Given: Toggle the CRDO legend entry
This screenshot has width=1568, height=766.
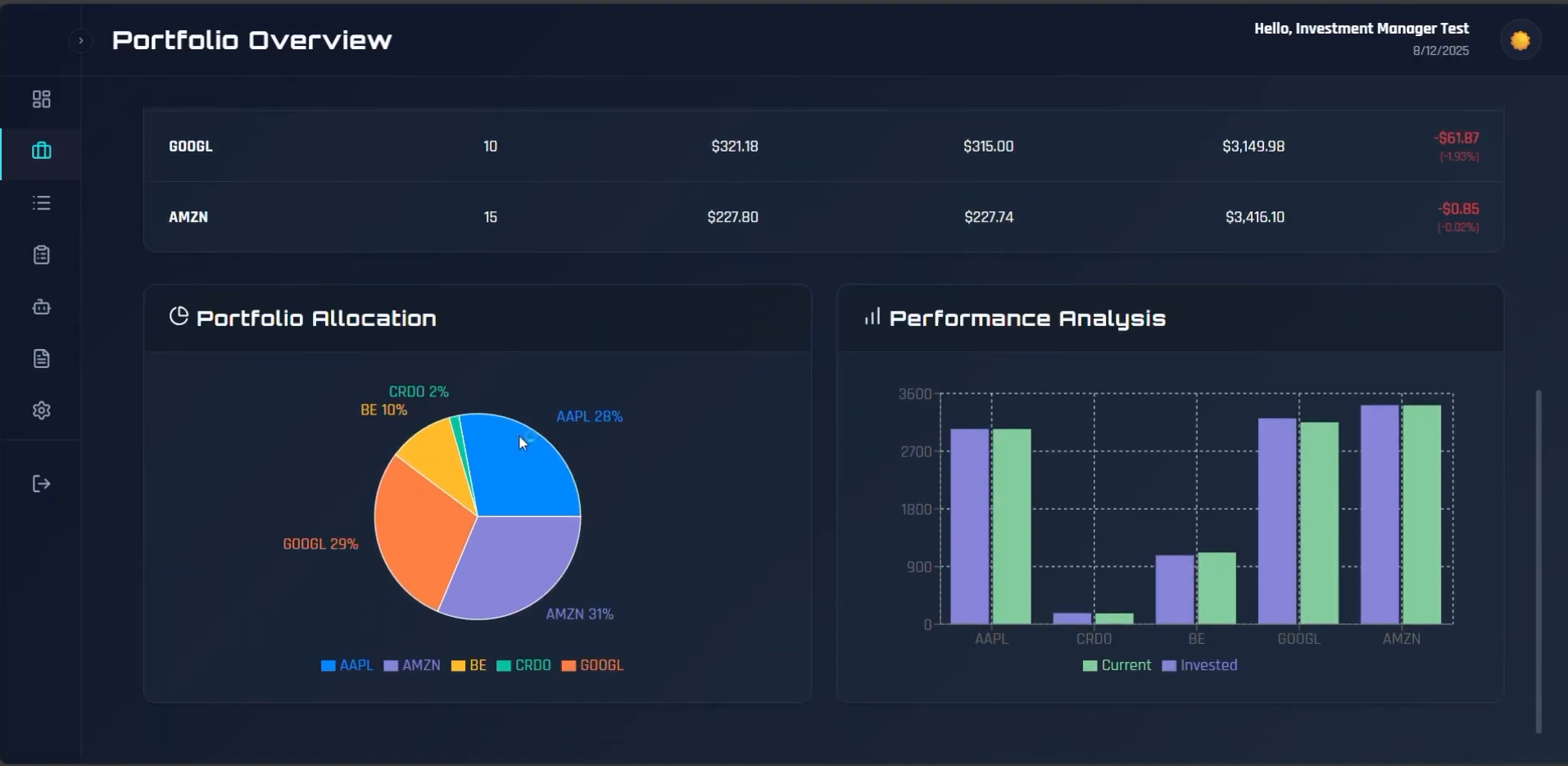Looking at the screenshot, I should coord(524,665).
